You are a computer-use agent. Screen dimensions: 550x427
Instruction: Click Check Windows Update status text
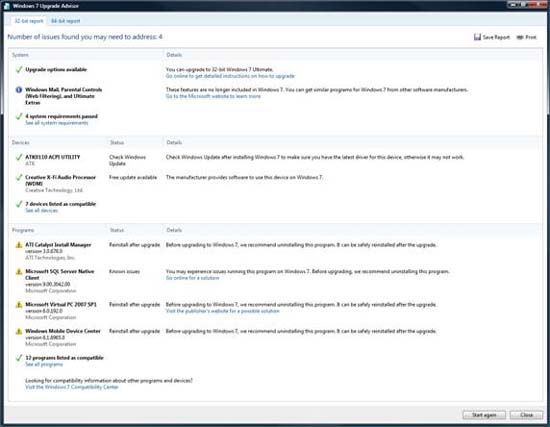[127, 160]
